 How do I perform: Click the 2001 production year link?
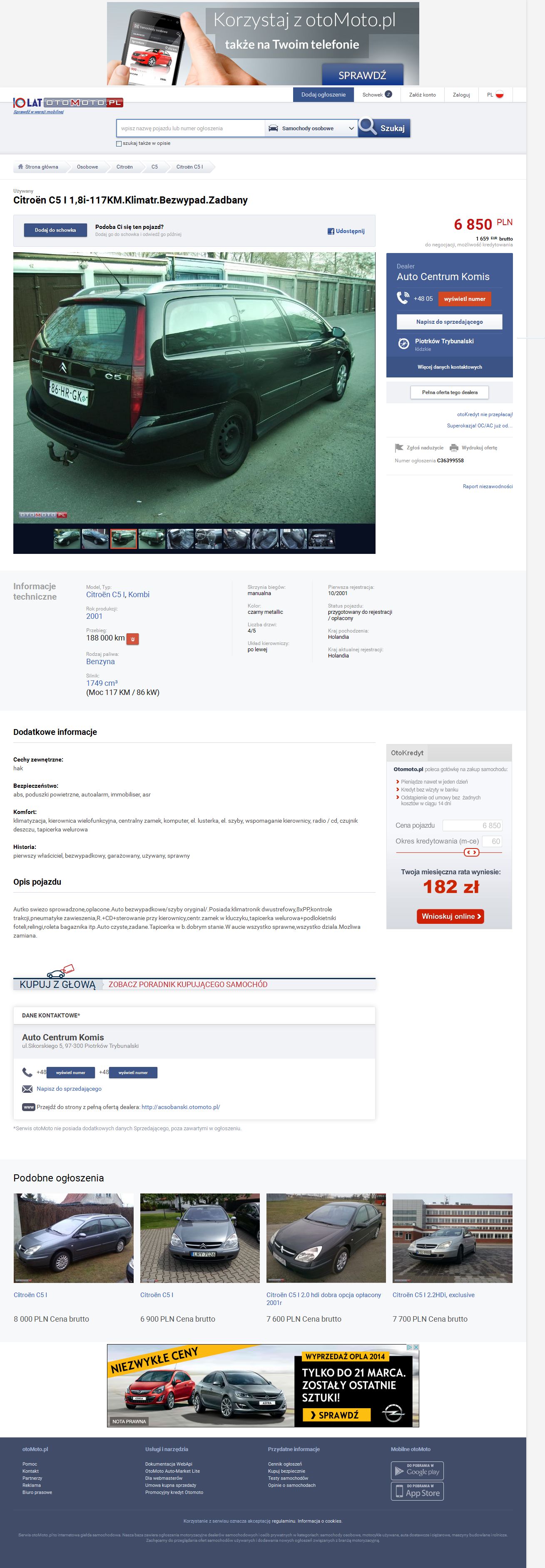pyautogui.click(x=95, y=616)
